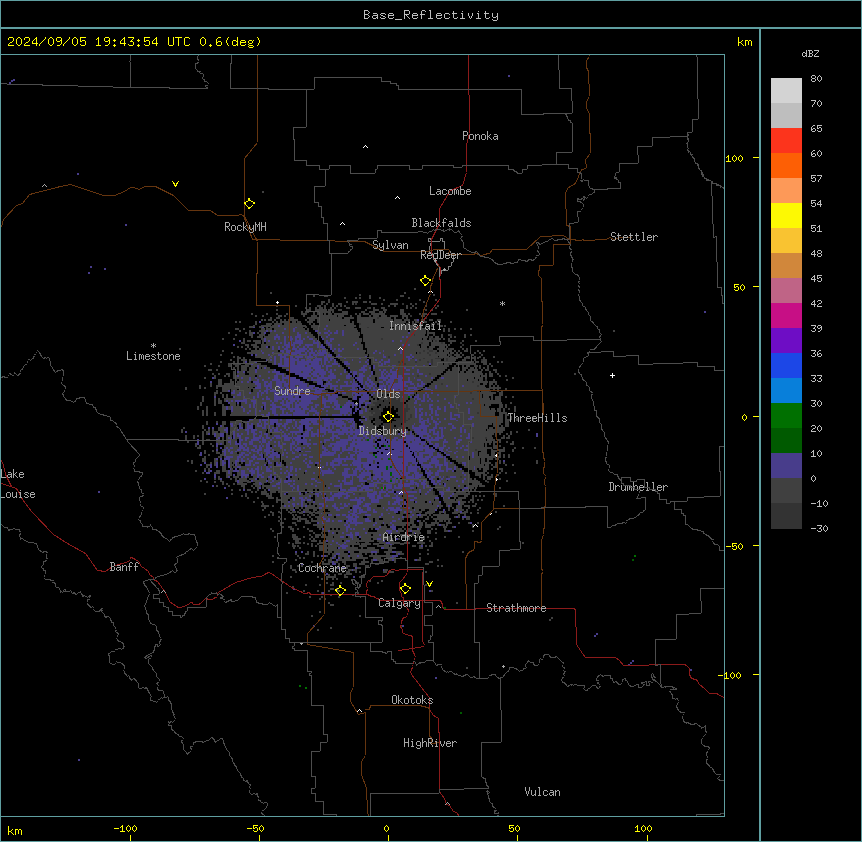Screen dimensions: 862x842
Task: Click the yellow diamond marker below Cochrane
Action: point(340,591)
